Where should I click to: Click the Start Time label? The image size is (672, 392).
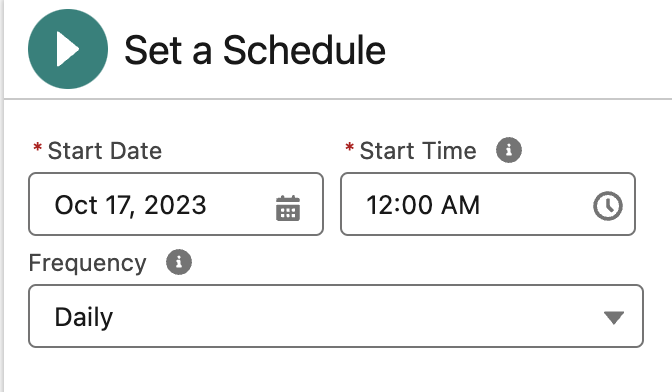[x=418, y=151]
